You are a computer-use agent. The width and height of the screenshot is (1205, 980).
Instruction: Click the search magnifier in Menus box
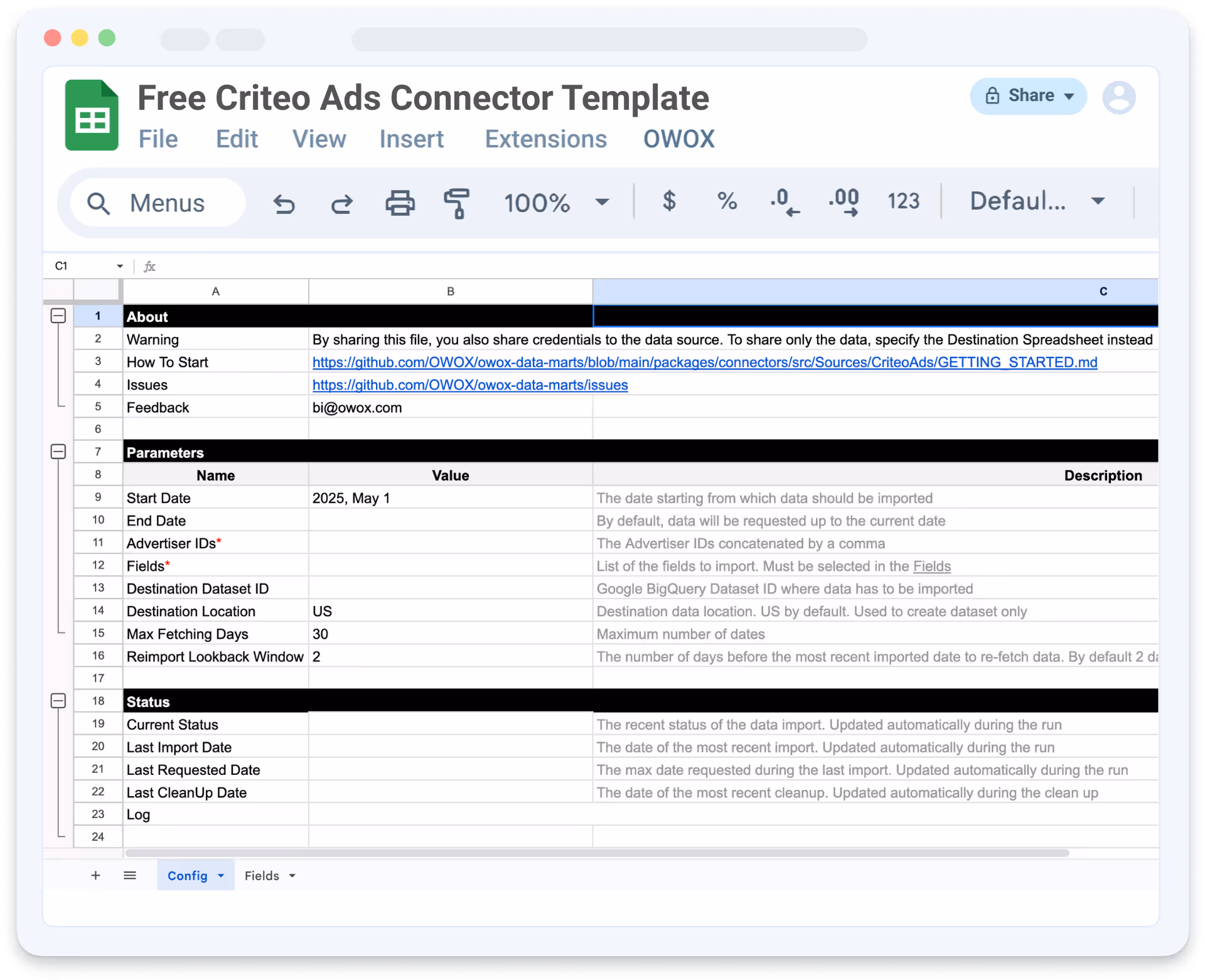coord(99,203)
